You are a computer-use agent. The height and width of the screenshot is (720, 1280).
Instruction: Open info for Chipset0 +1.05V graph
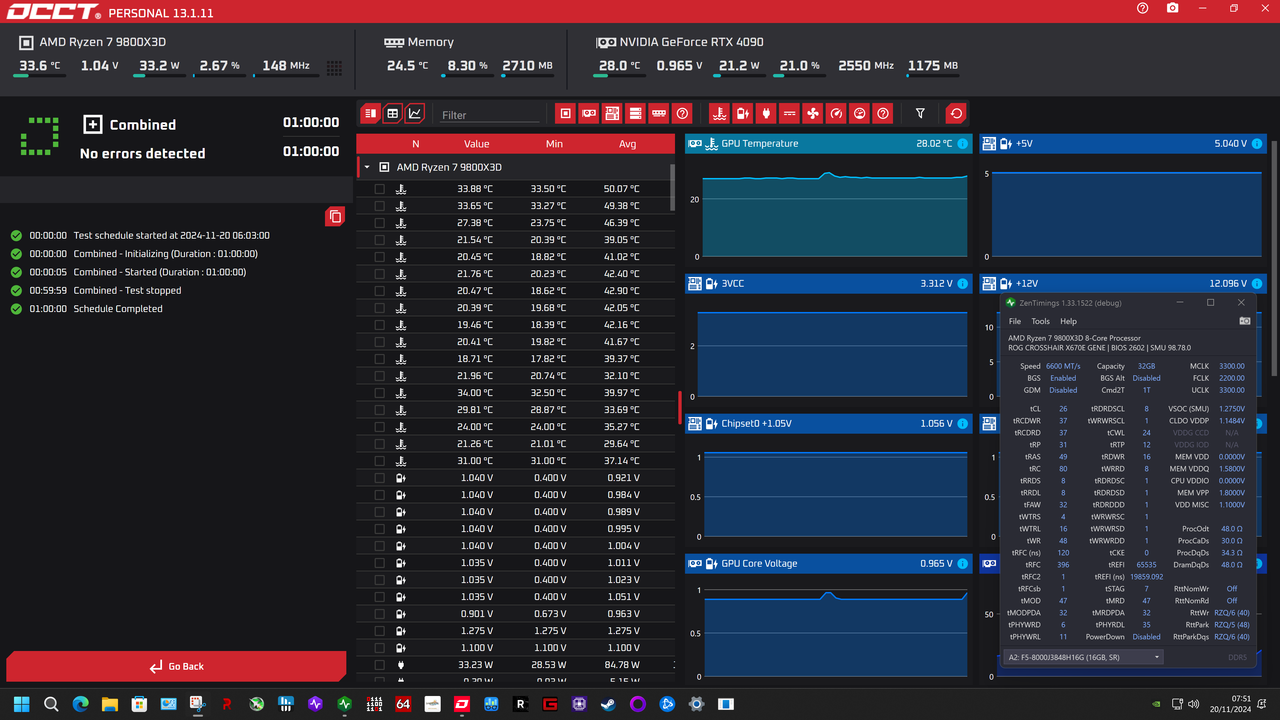coord(962,424)
